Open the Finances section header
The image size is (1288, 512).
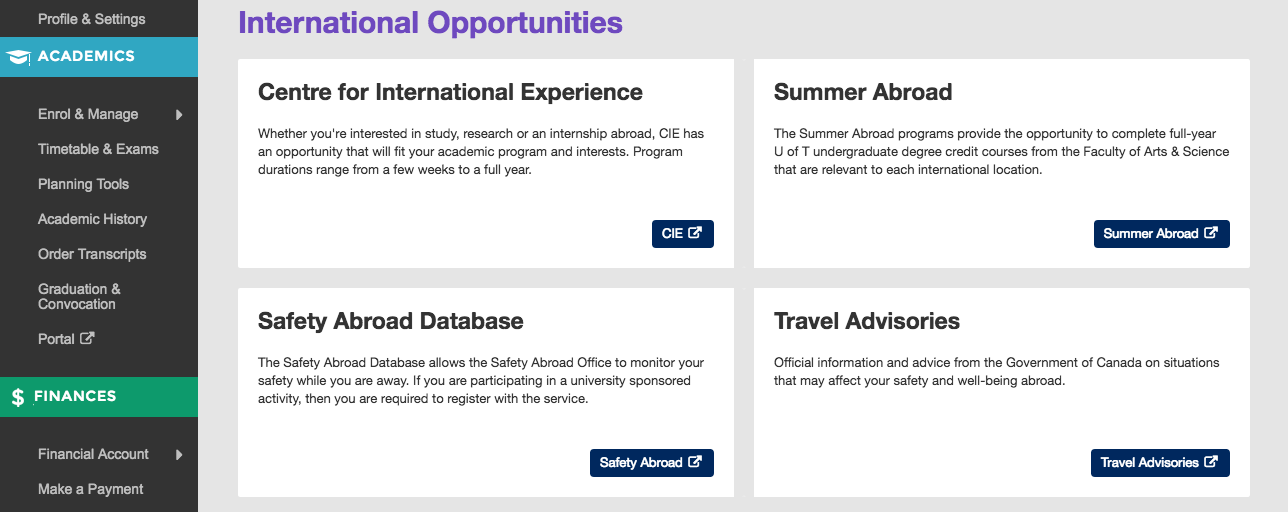tap(99, 397)
